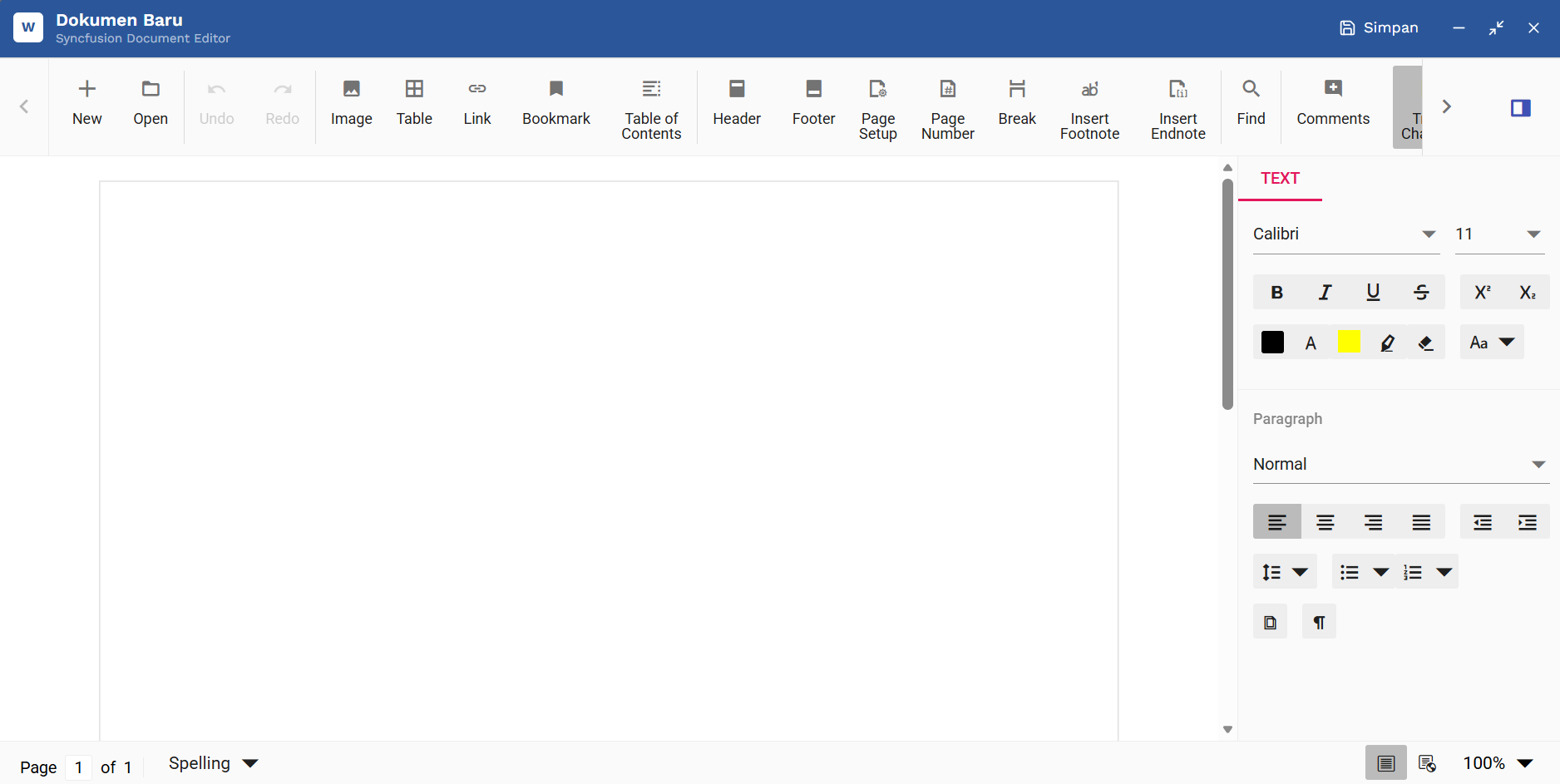Toggle the properties pane icon
1560x784 pixels.
click(1520, 107)
